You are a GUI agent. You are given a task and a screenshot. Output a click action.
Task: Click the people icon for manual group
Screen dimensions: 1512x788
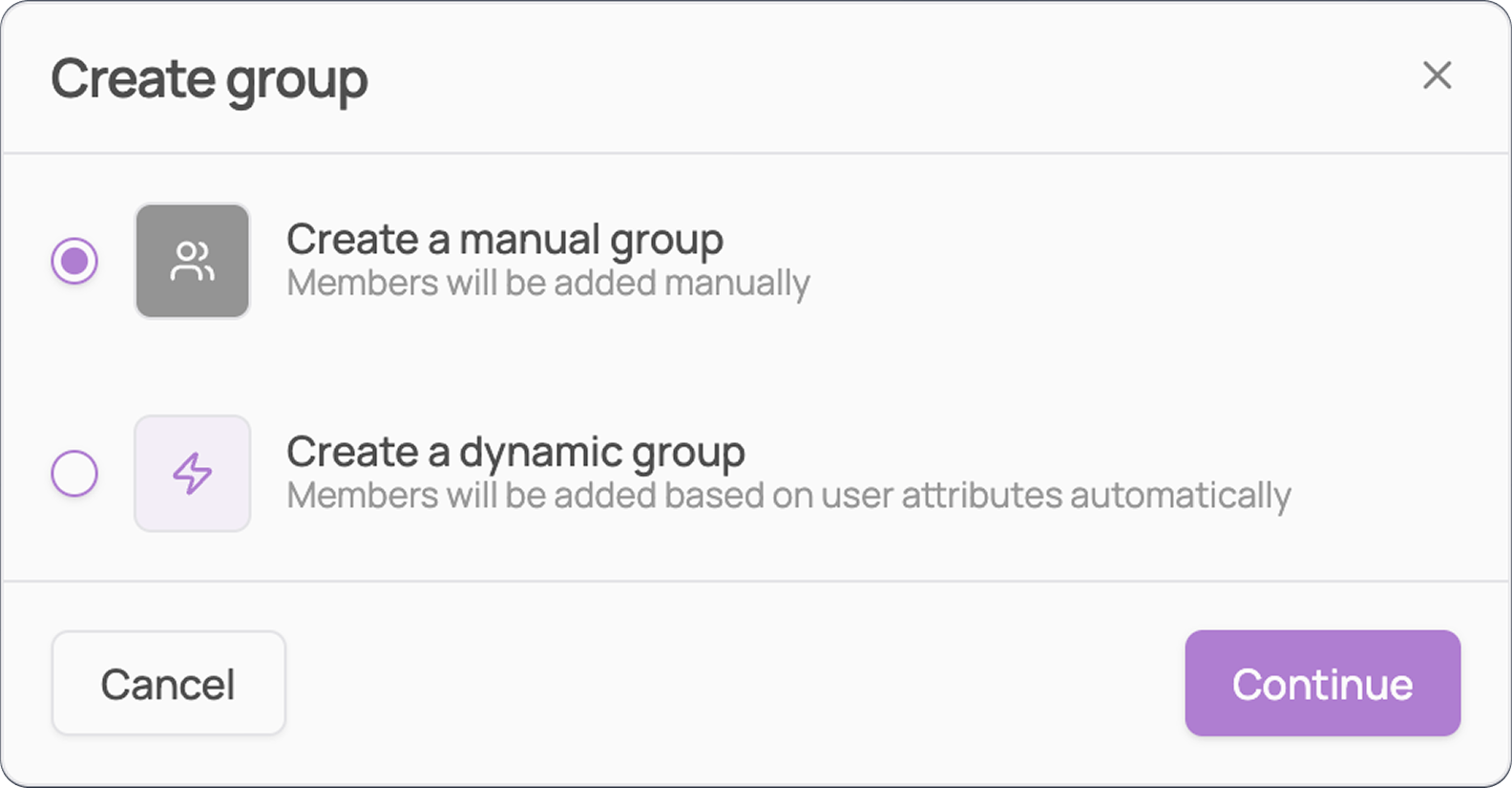[x=192, y=261]
